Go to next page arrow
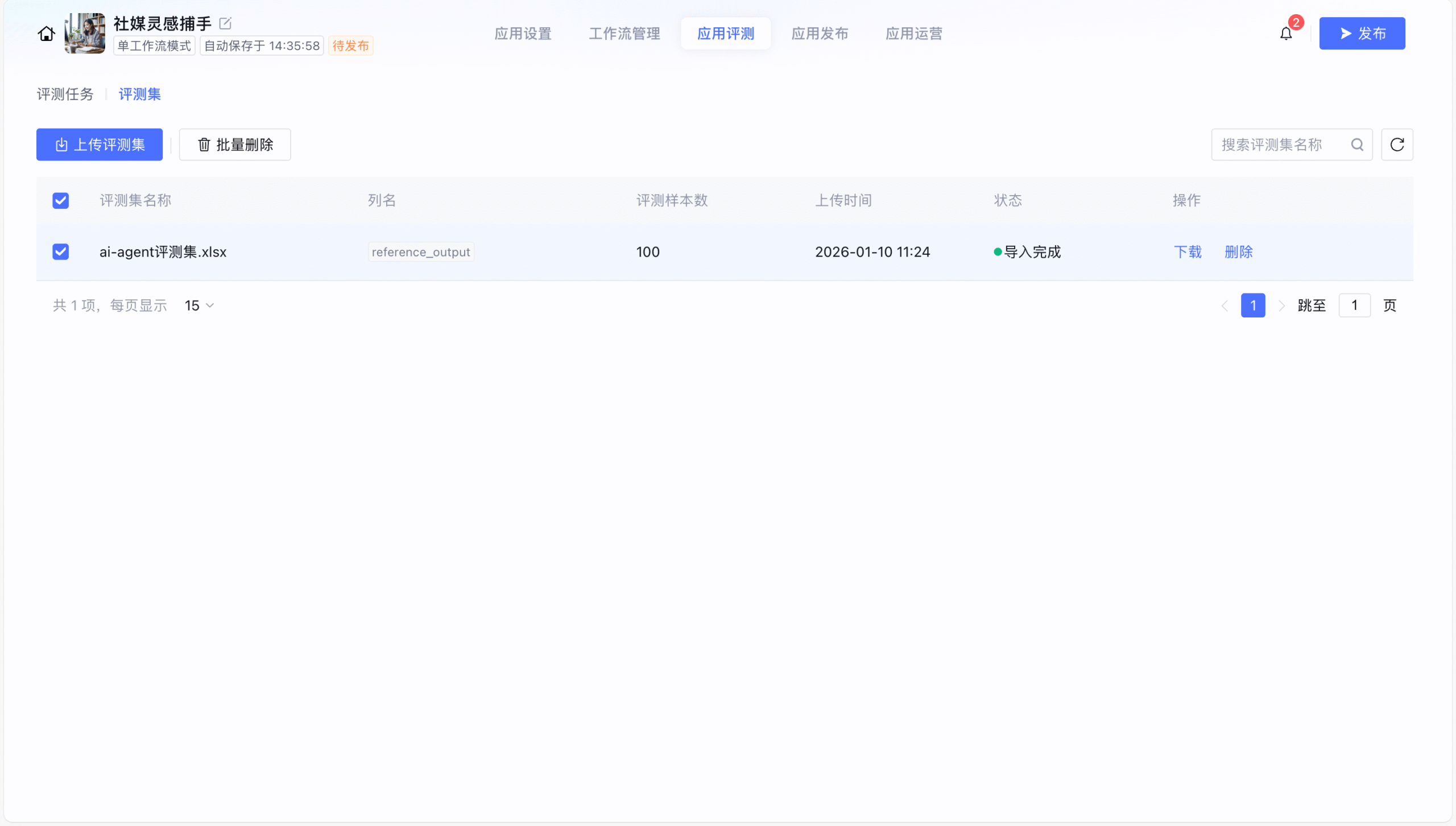This screenshot has width=1456, height=826. point(1281,306)
